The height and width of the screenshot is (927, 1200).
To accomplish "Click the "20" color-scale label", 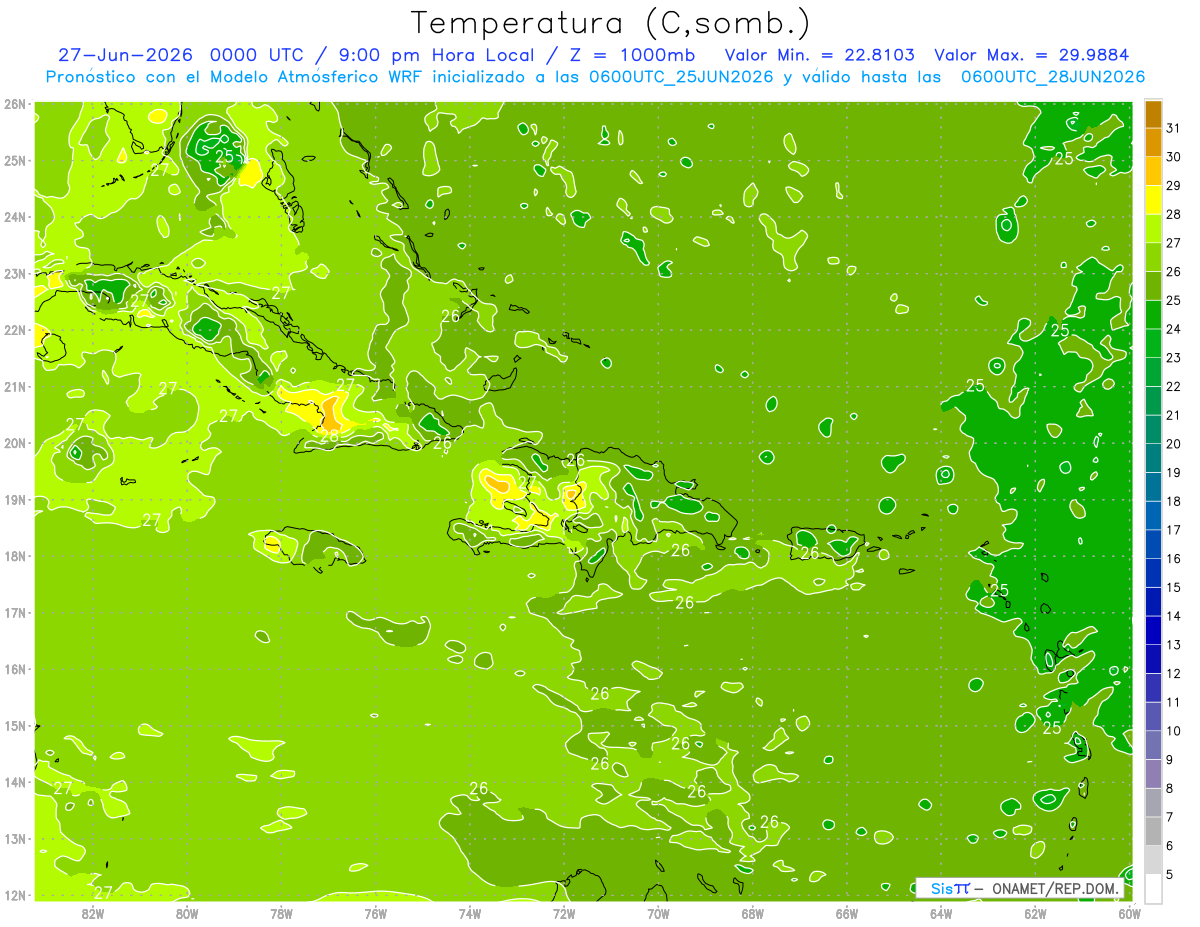I will pyautogui.click(x=1174, y=444).
